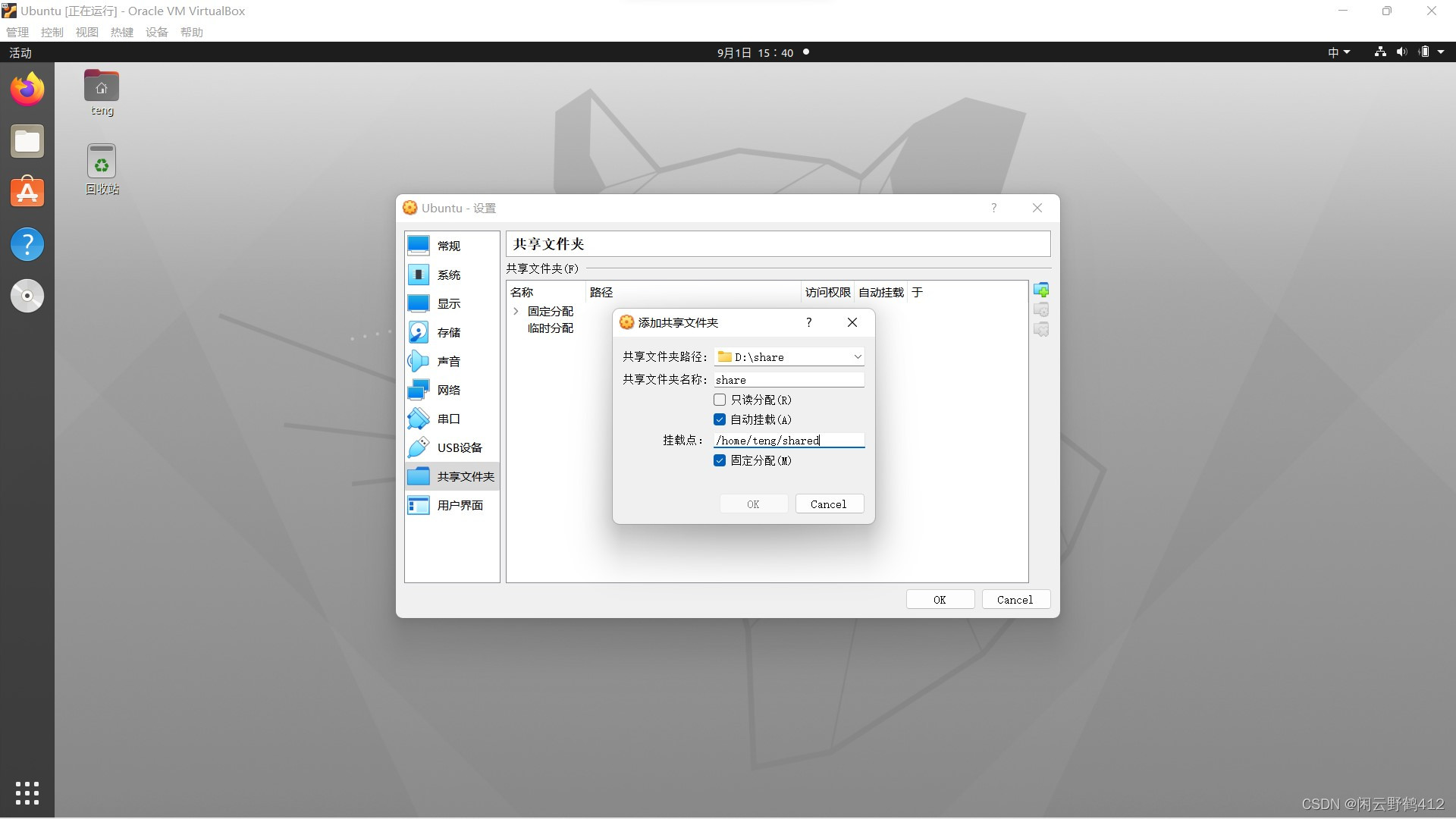Open Files manager in the dock
The height and width of the screenshot is (819, 1456).
point(27,141)
